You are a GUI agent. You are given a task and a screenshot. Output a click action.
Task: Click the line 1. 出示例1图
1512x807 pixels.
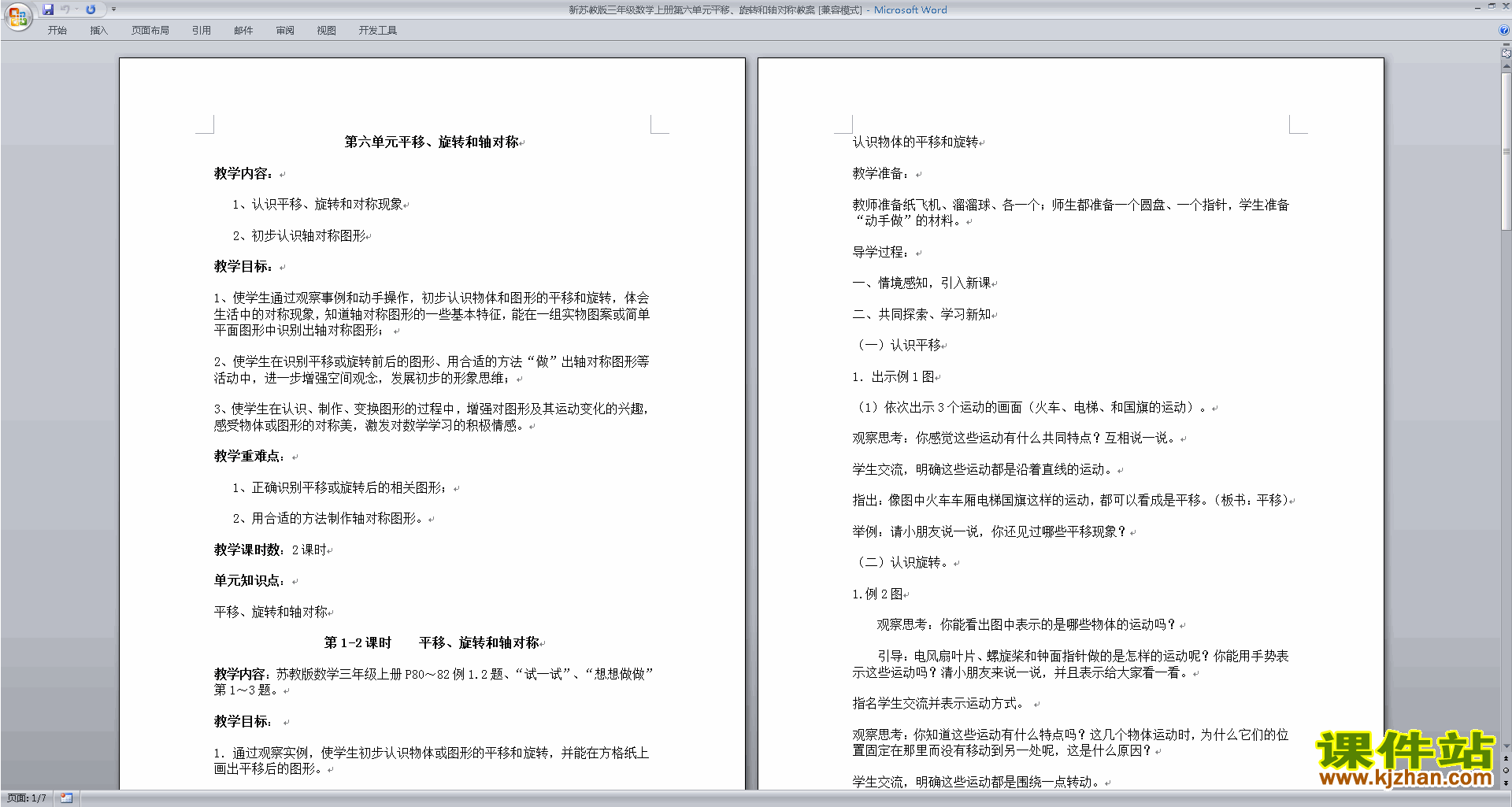tap(894, 376)
